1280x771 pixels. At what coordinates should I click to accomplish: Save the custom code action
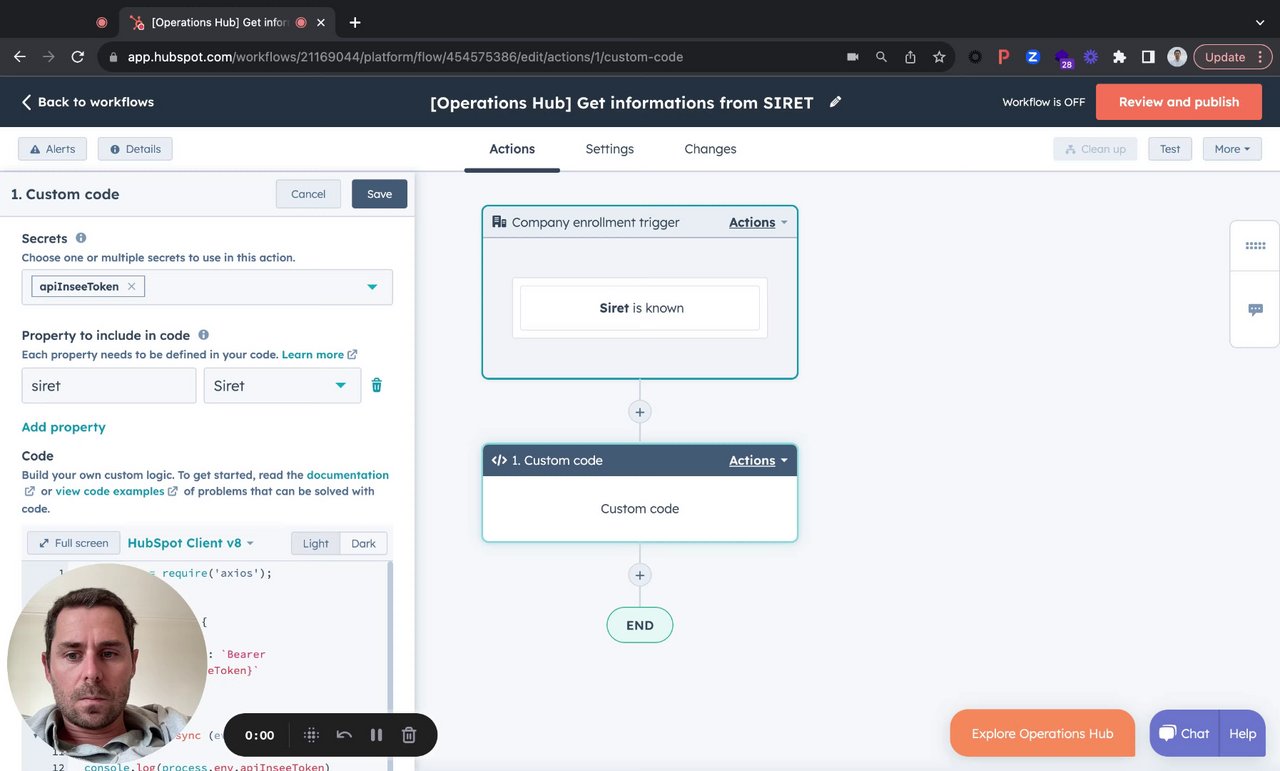[x=379, y=194]
